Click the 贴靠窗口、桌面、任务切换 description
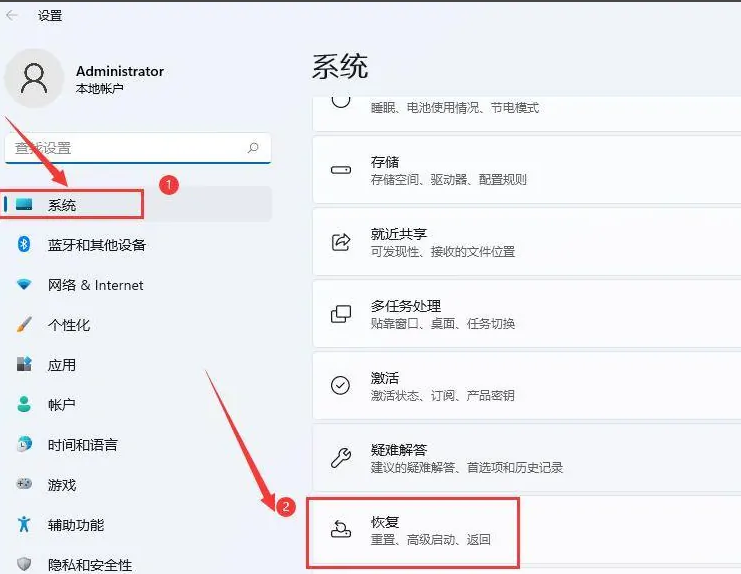This screenshot has height=574, width=741. (443, 324)
